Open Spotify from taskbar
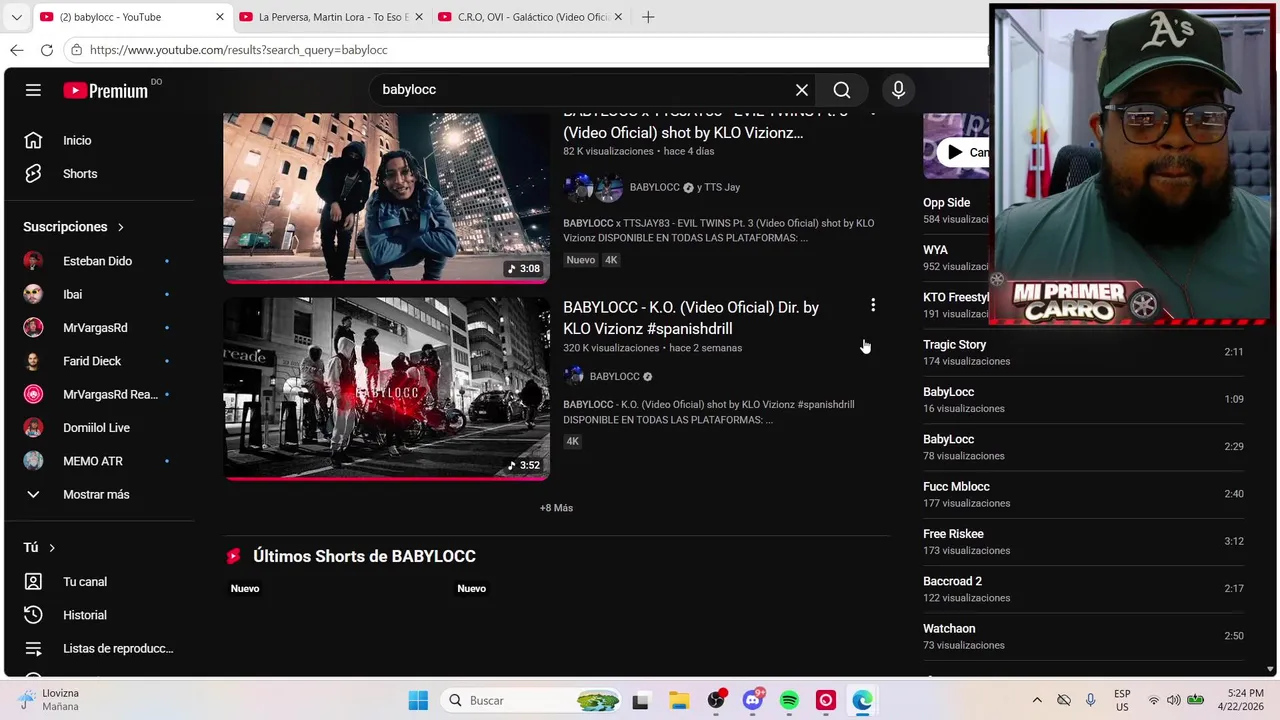The width and height of the screenshot is (1280, 720). click(789, 701)
